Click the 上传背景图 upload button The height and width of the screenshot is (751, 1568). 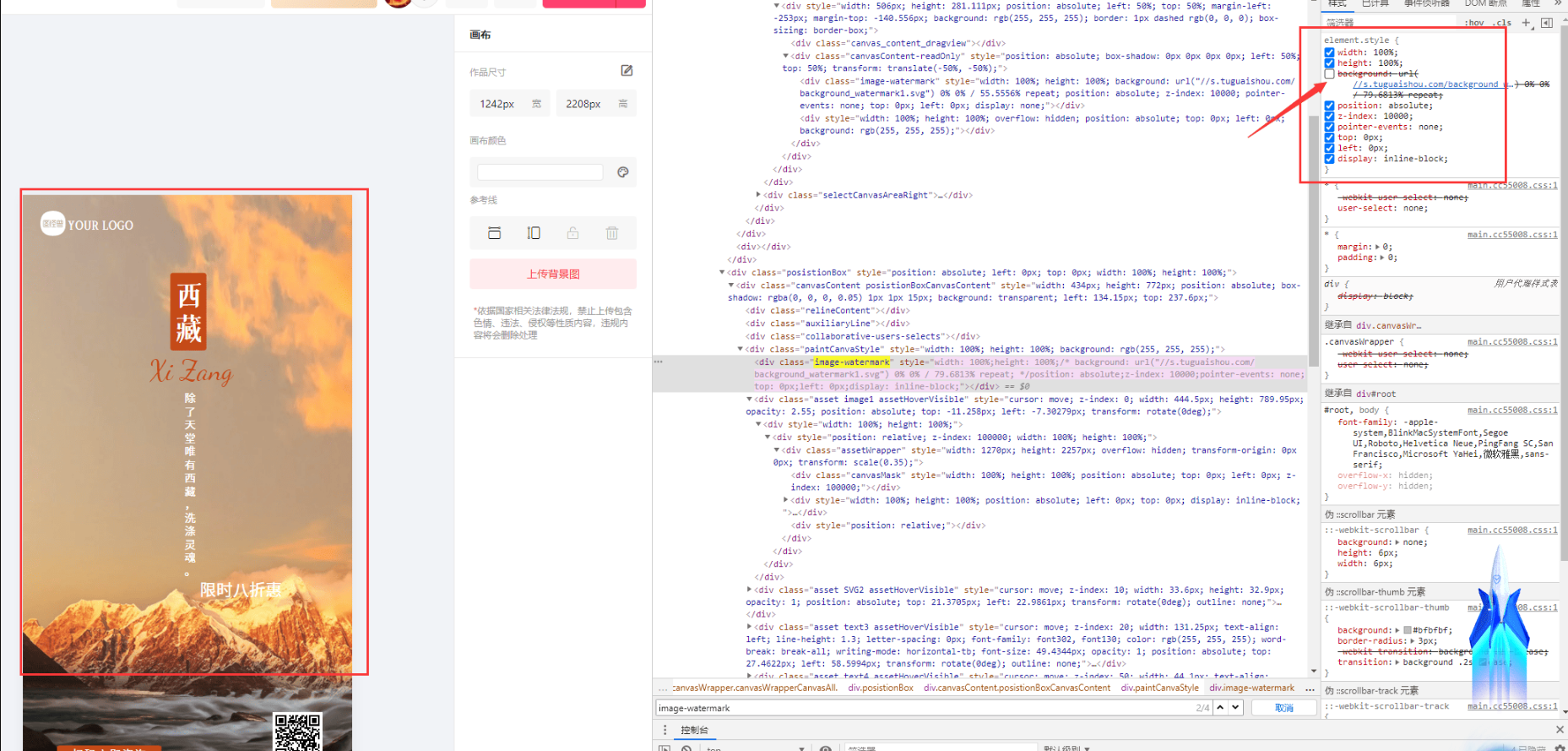point(553,274)
